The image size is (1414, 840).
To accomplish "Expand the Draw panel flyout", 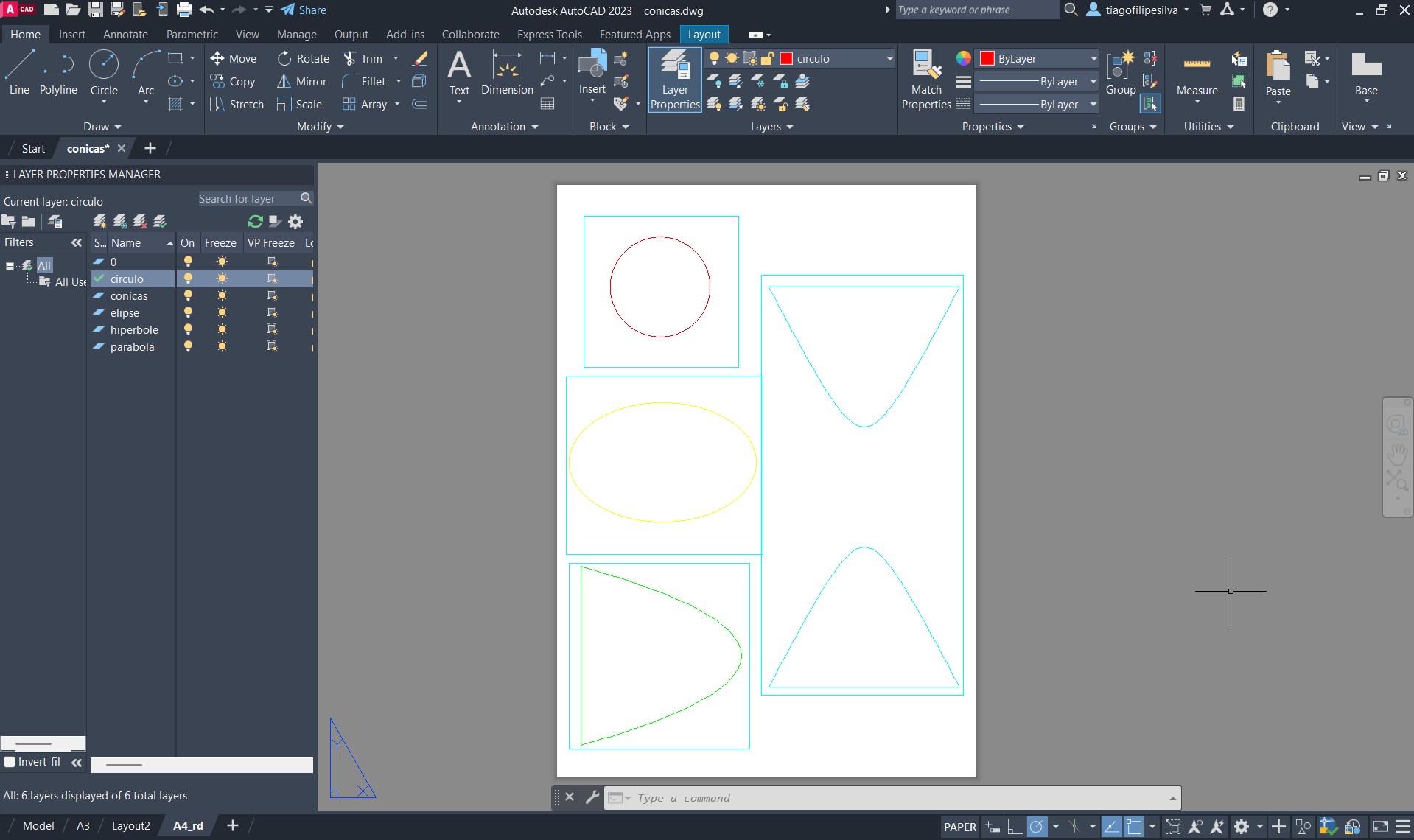I will coord(102,127).
